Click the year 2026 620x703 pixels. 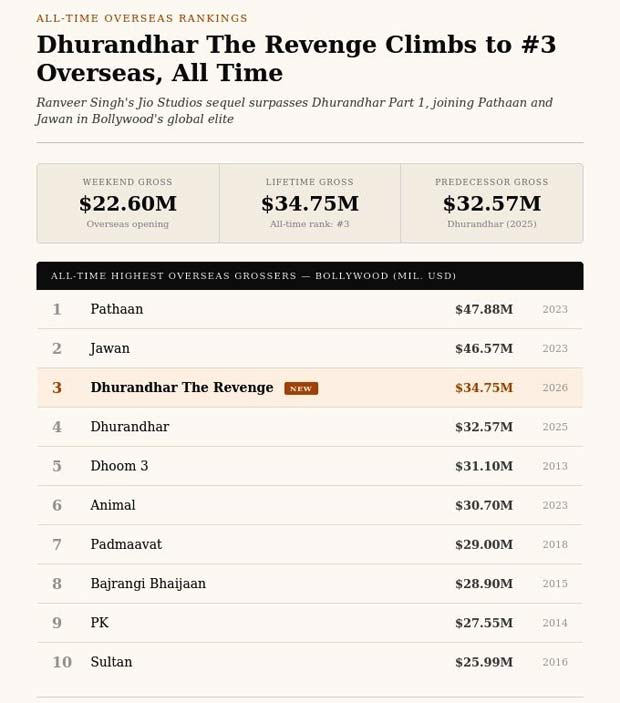tap(555, 388)
